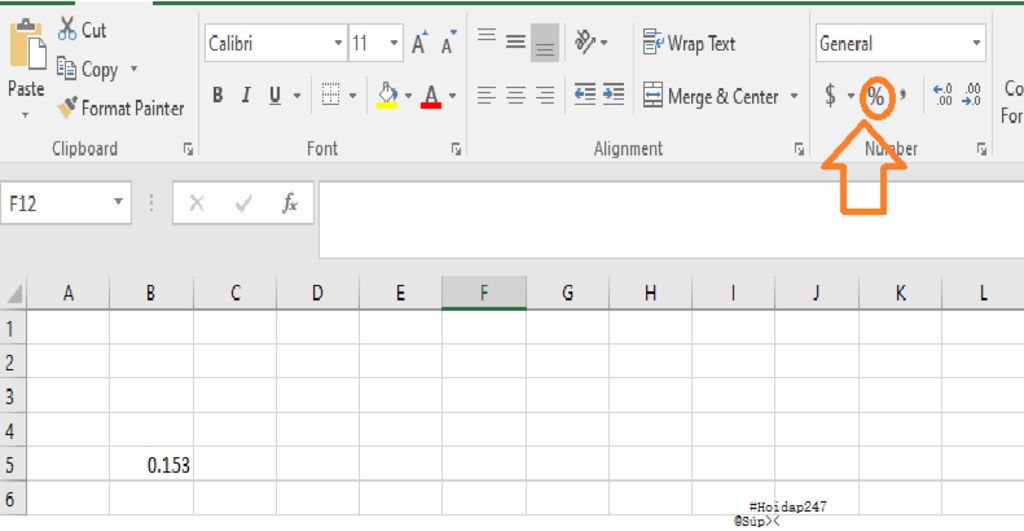
Task: Click the Format Painter brush icon
Action: [x=67, y=108]
